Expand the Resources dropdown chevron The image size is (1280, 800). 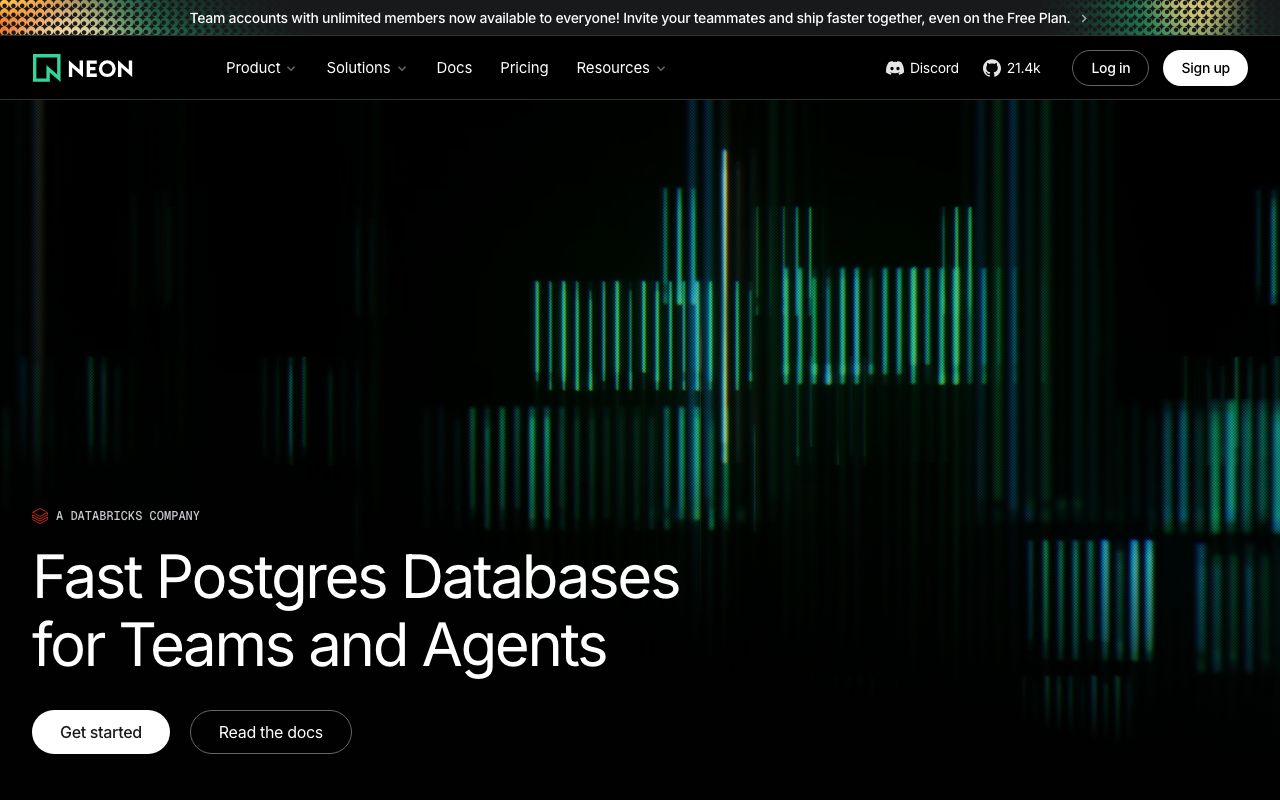(x=661, y=69)
